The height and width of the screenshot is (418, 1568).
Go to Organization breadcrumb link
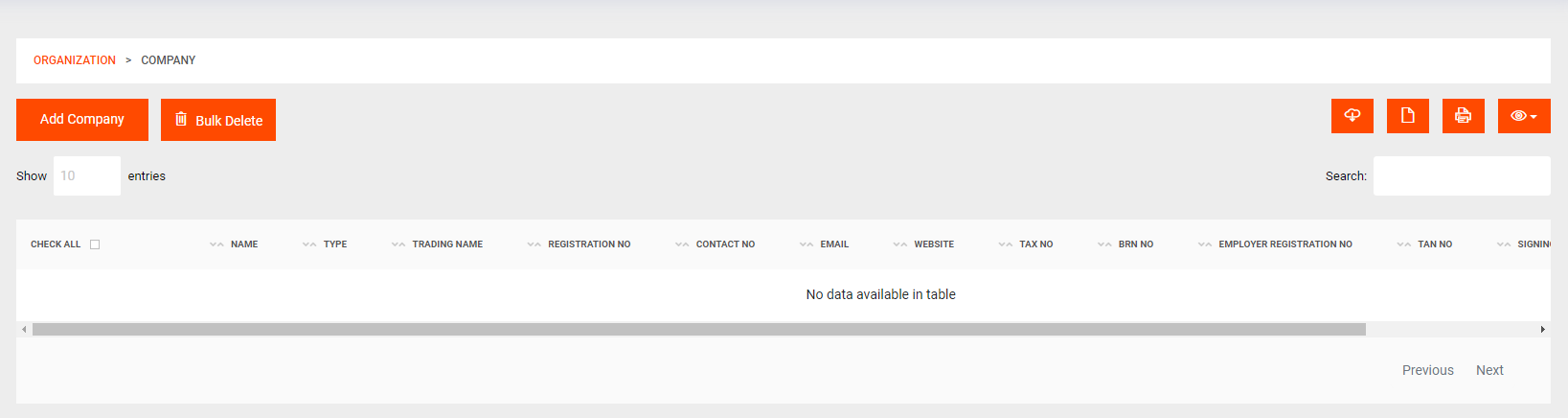(x=75, y=60)
